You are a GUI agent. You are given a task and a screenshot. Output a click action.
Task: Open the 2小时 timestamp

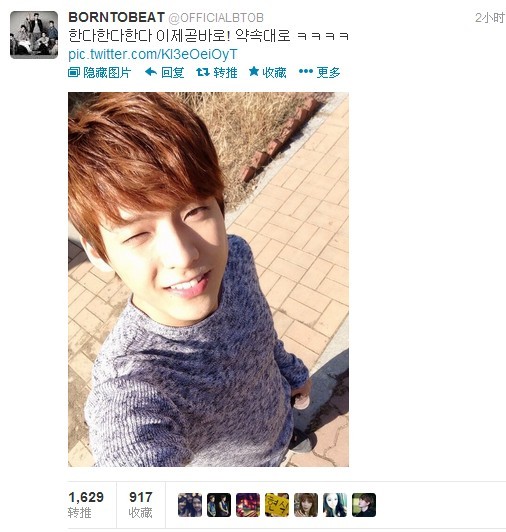click(x=490, y=18)
